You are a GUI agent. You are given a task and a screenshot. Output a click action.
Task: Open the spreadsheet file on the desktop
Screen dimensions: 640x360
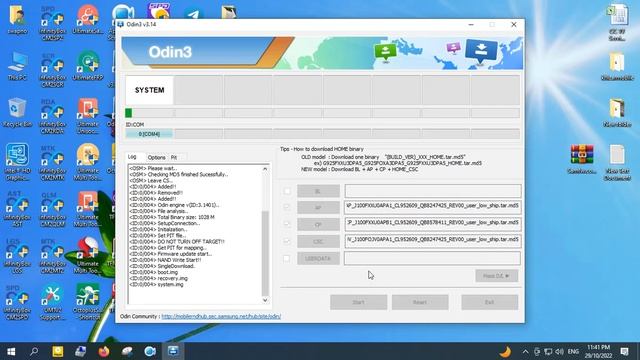pos(617,23)
